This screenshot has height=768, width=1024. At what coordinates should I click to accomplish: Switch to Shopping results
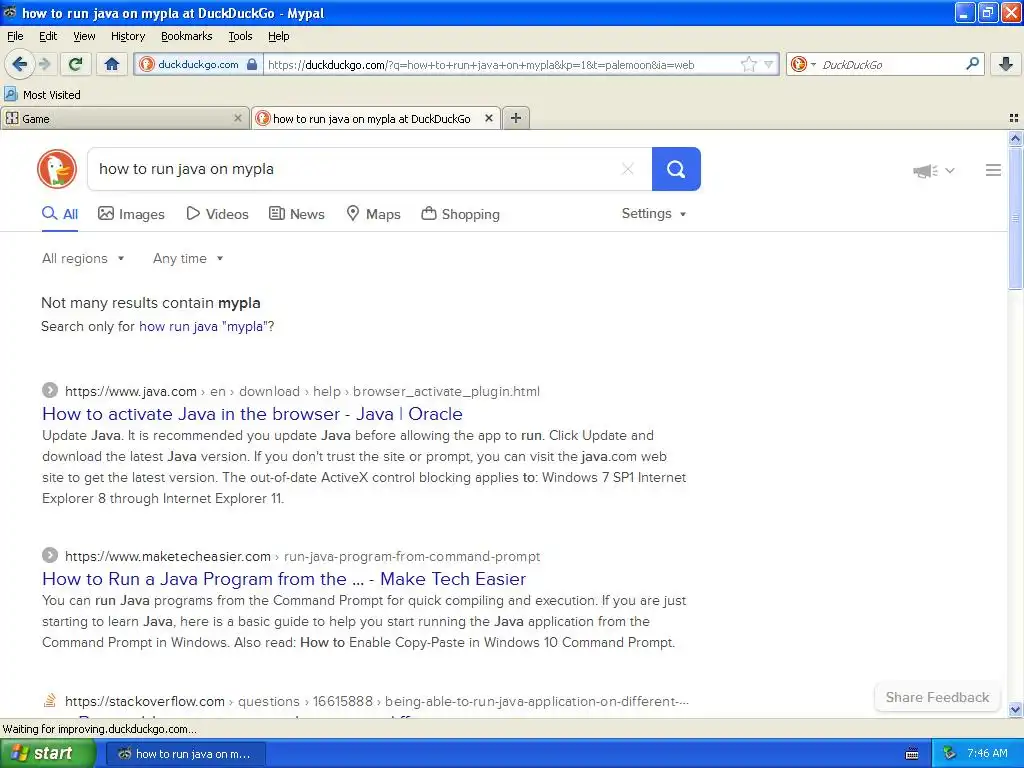point(460,214)
